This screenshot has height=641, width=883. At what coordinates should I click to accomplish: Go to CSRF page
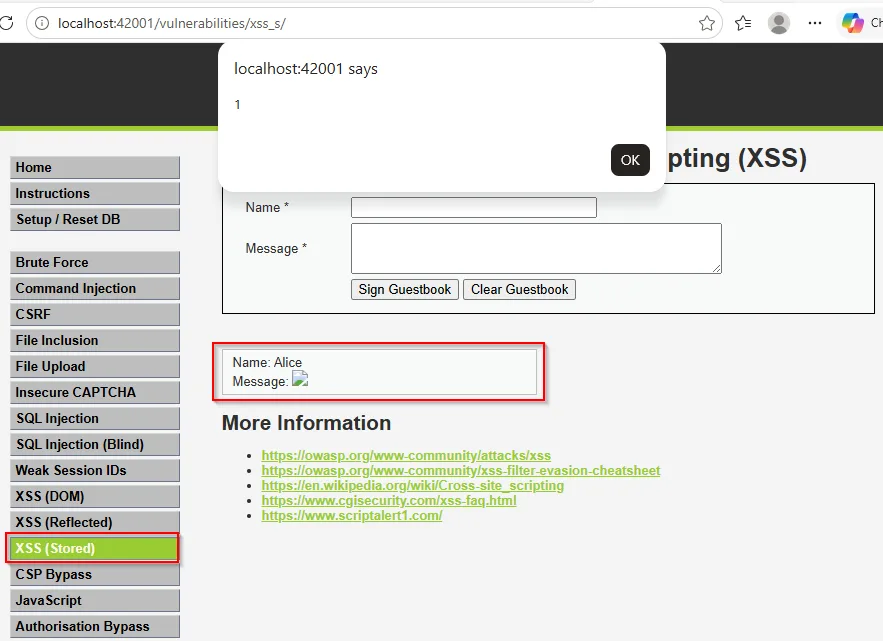pos(95,314)
